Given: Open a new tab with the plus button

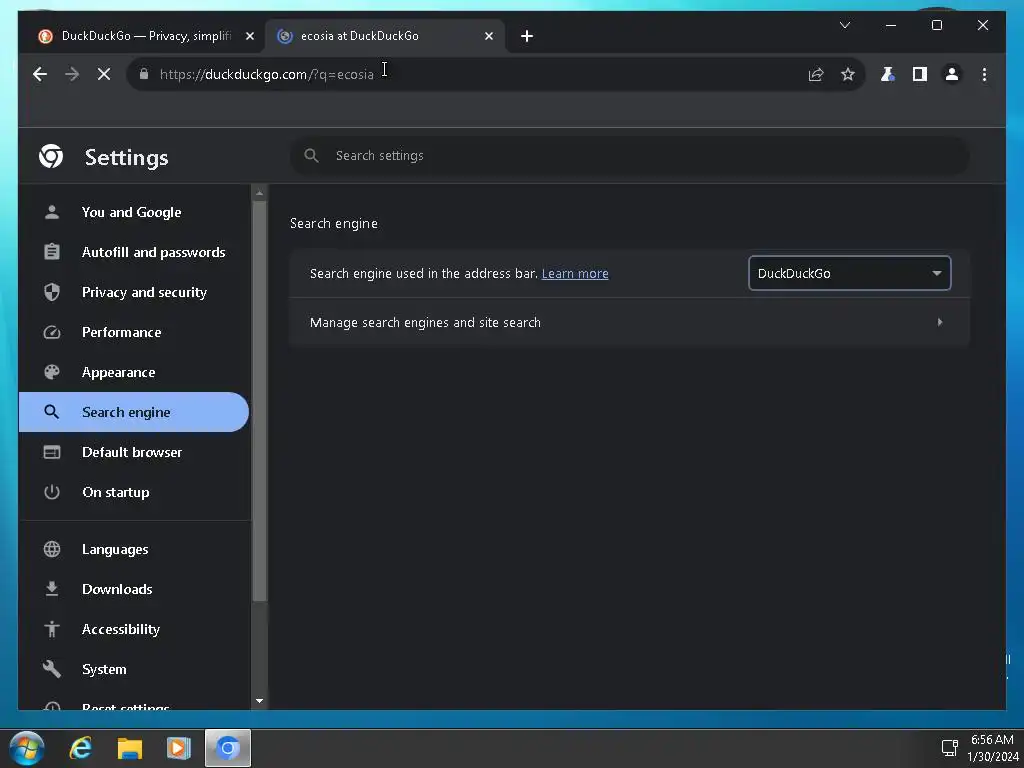Looking at the screenshot, I should coord(526,36).
